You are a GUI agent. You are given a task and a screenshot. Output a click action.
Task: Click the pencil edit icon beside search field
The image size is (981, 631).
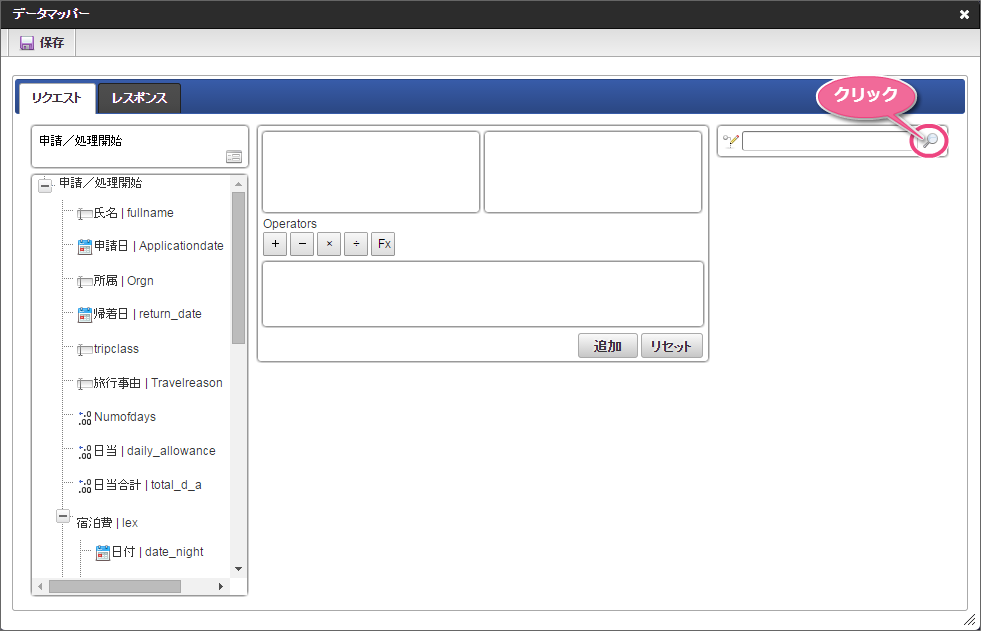tap(731, 141)
